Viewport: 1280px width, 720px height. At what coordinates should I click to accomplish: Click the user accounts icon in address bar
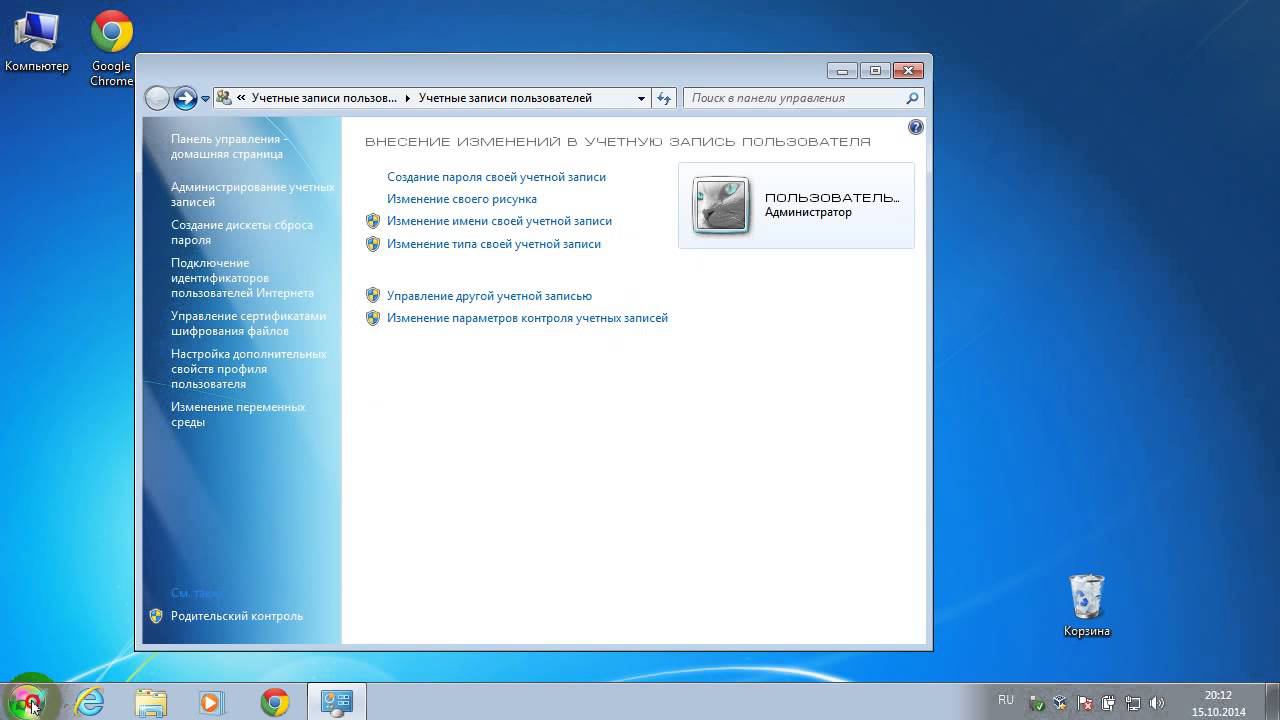coord(224,98)
